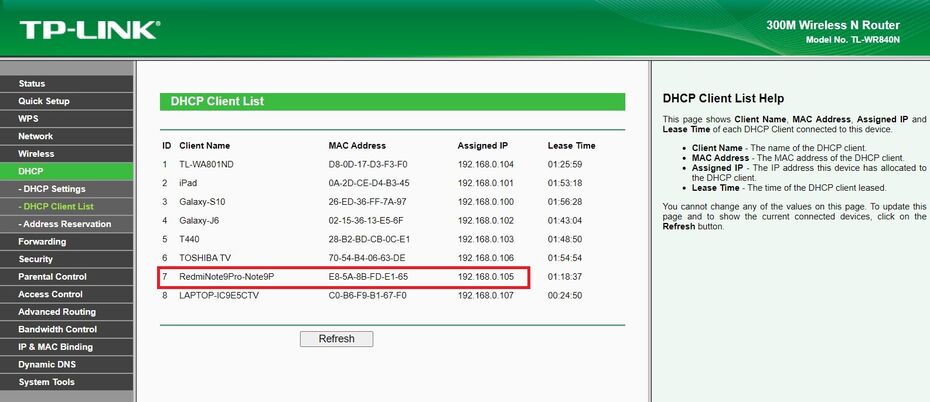Viewport: 930px width, 402px height.
Task: Click assigned IP 192.168.0.104
Action: 486,164
